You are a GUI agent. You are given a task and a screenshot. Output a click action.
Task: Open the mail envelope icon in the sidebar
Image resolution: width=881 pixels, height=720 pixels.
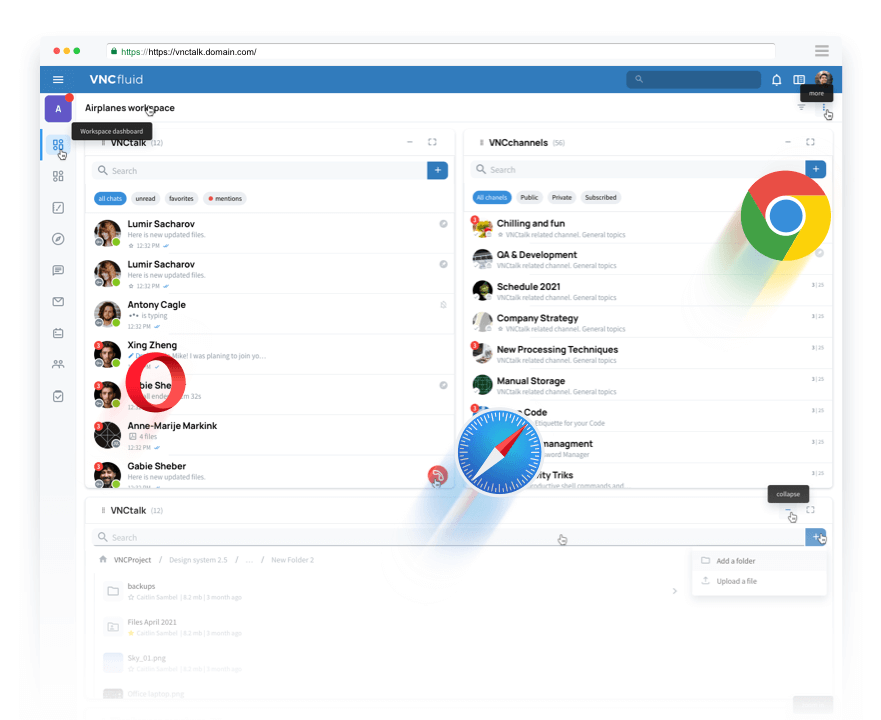(x=58, y=302)
